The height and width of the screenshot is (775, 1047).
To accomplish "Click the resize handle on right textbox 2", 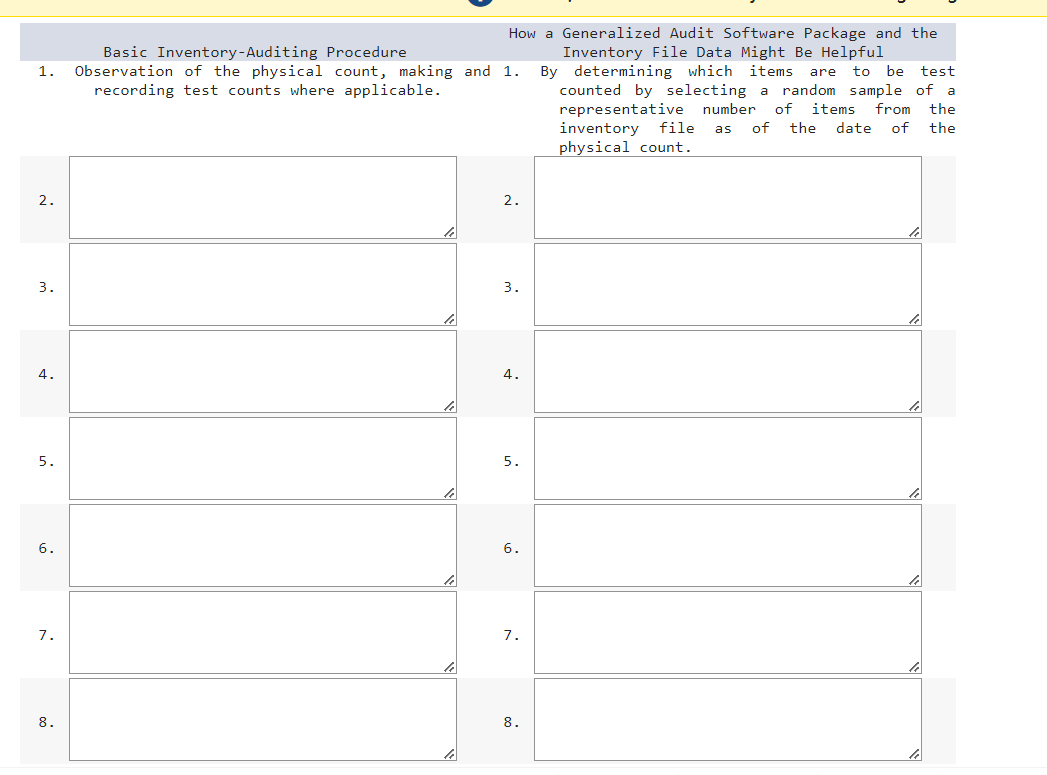I will tap(915, 232).
